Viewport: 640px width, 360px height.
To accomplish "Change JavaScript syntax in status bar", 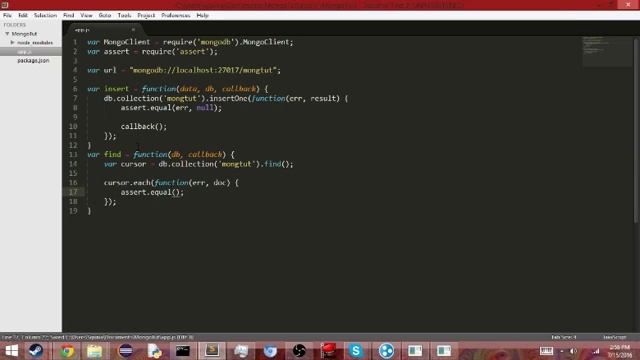I will click(615, 337).
